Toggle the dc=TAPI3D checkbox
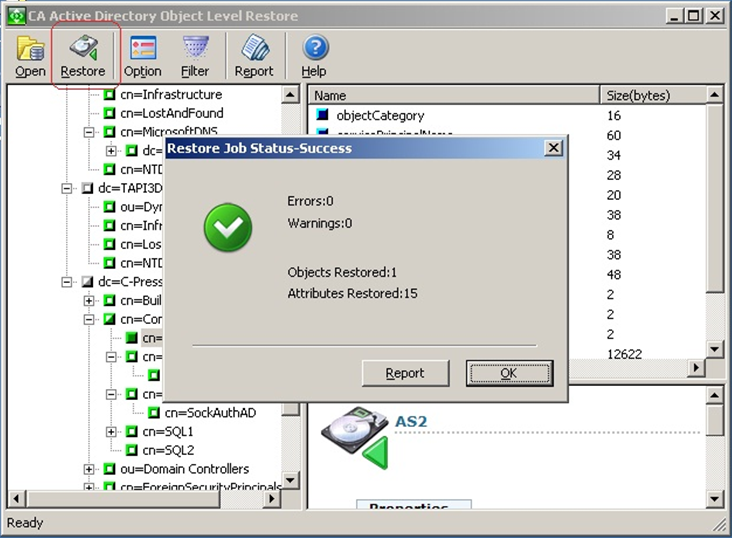This screenshot has height=538, width=732. point(87,188)
